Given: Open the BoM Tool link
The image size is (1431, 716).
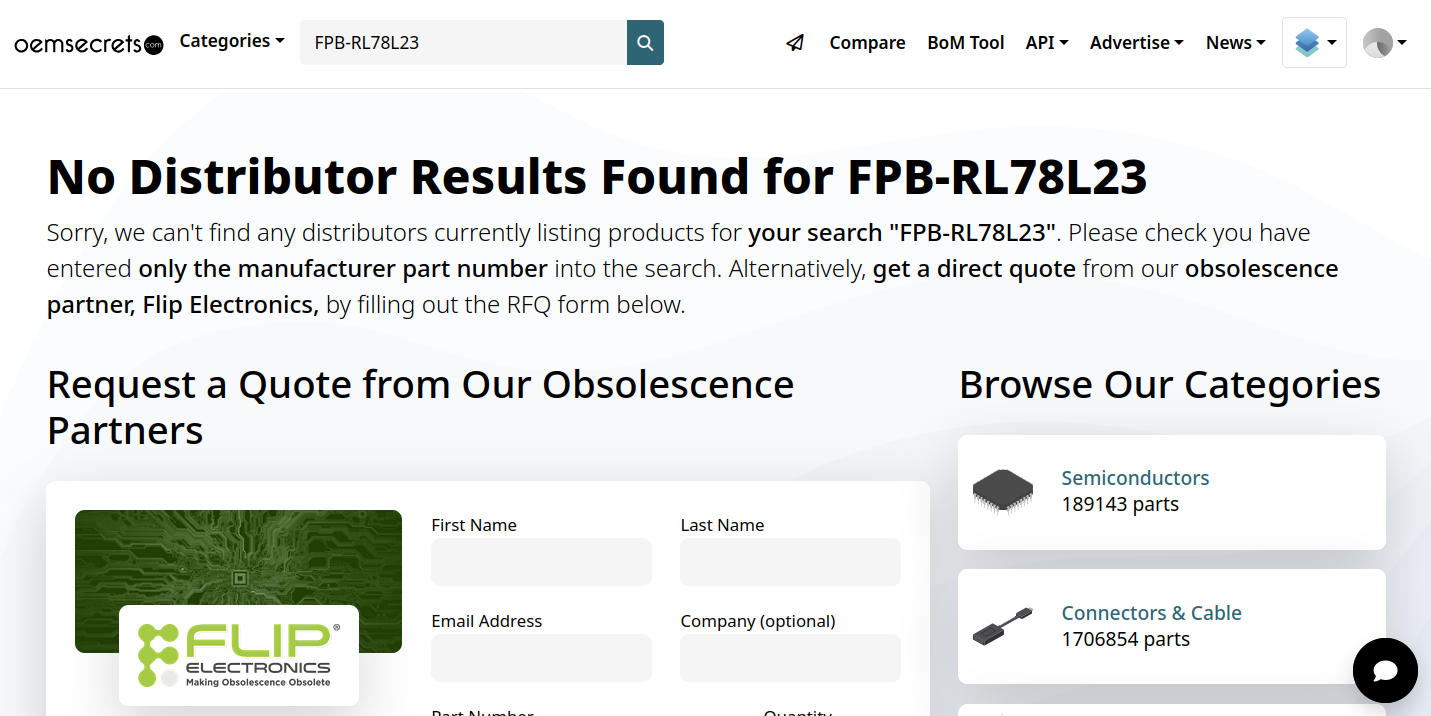Looking at the screenshot, I should (x=966, y=43).
